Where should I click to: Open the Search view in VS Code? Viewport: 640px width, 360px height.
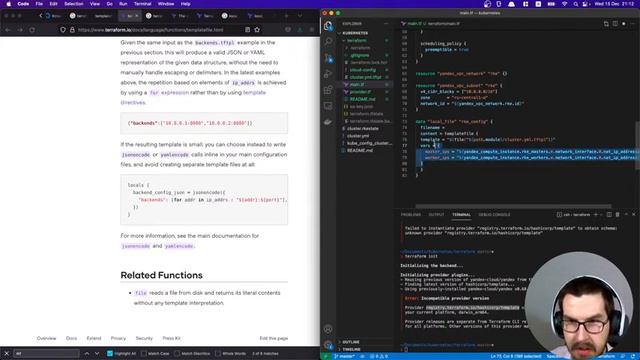click(328, 41)
